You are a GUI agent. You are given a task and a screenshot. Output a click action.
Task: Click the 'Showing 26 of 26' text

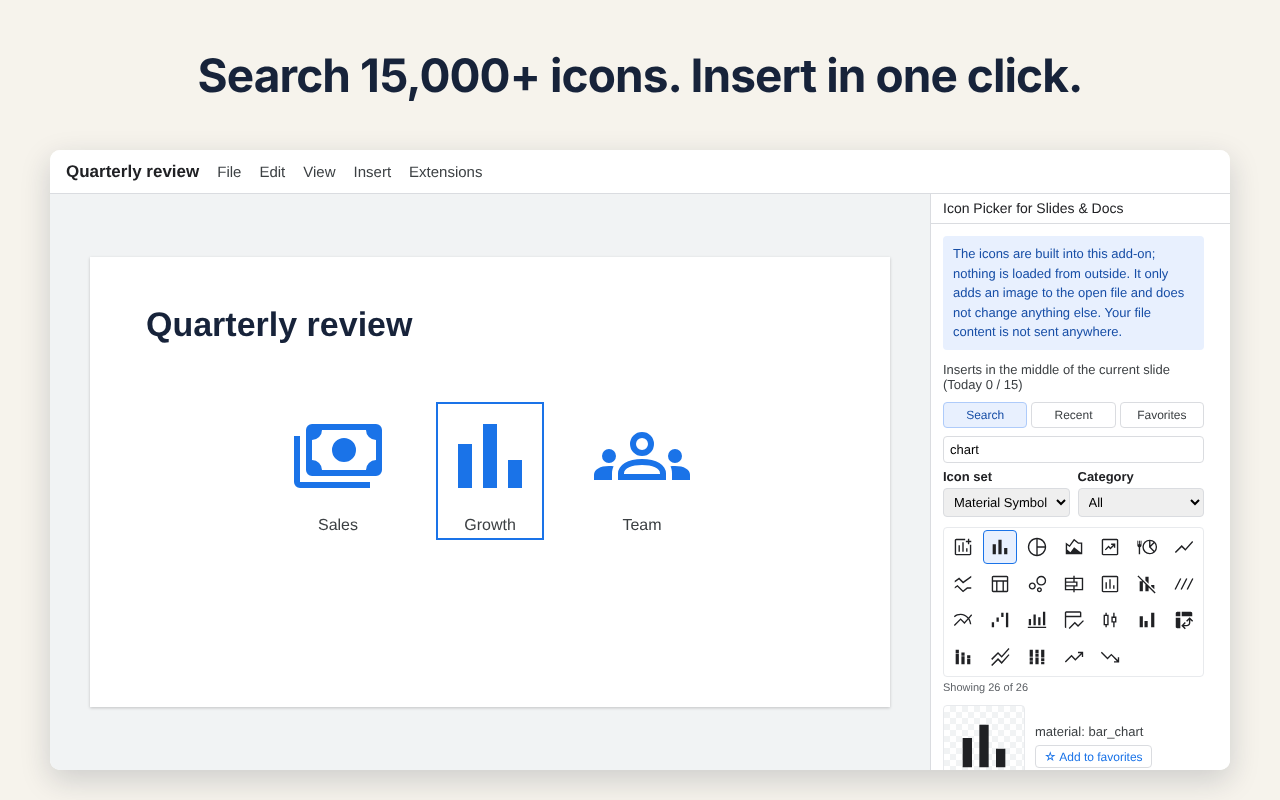click(x=985, y=687)
